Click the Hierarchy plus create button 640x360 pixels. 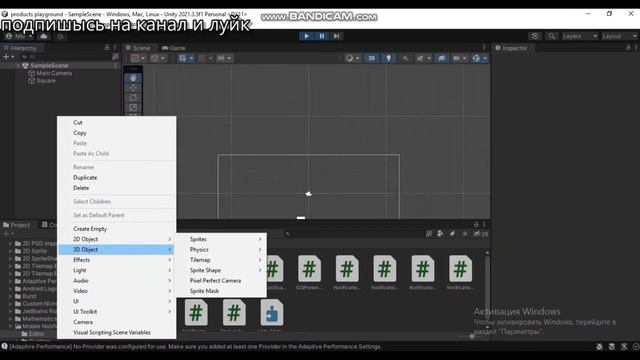(x=8, y=57)
